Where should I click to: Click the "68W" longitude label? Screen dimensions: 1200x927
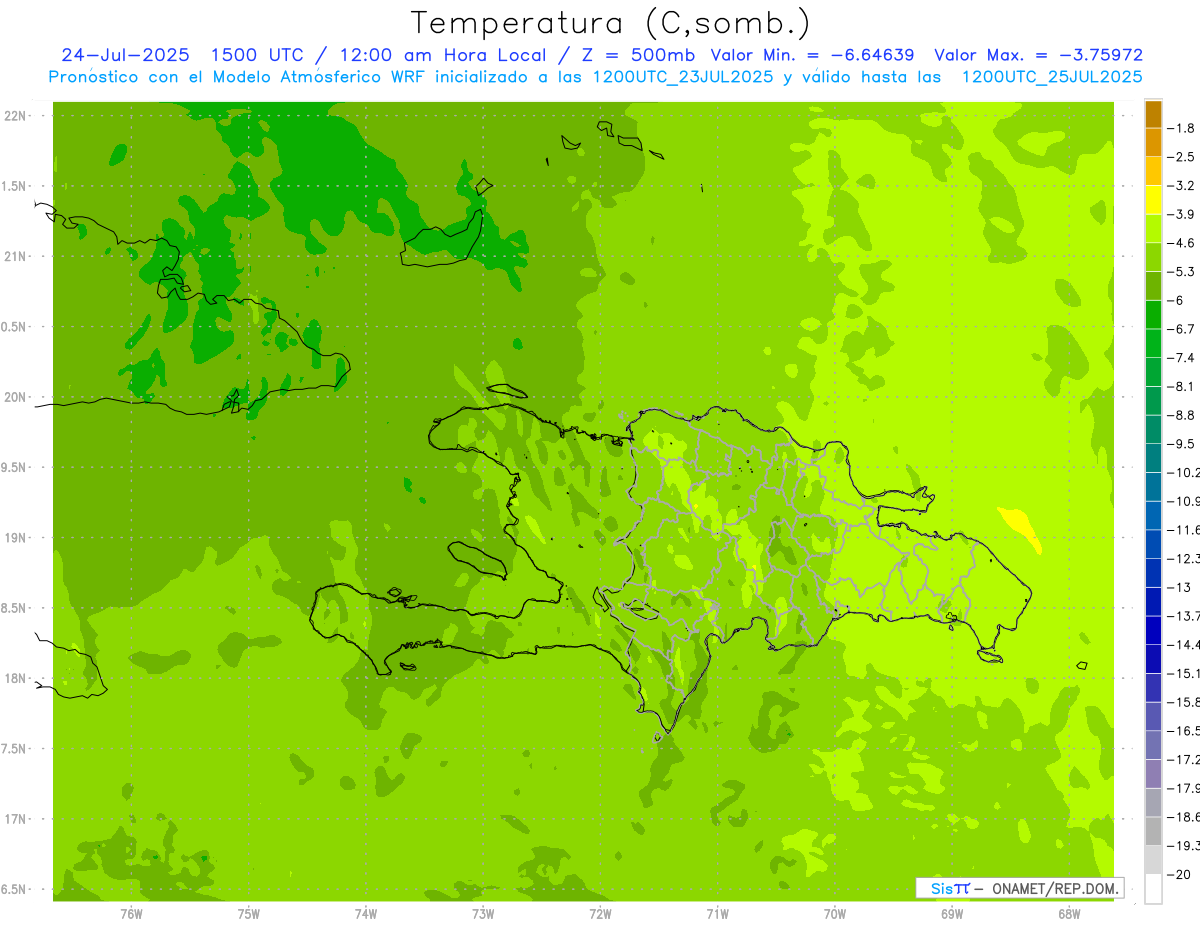[1069, 913]
